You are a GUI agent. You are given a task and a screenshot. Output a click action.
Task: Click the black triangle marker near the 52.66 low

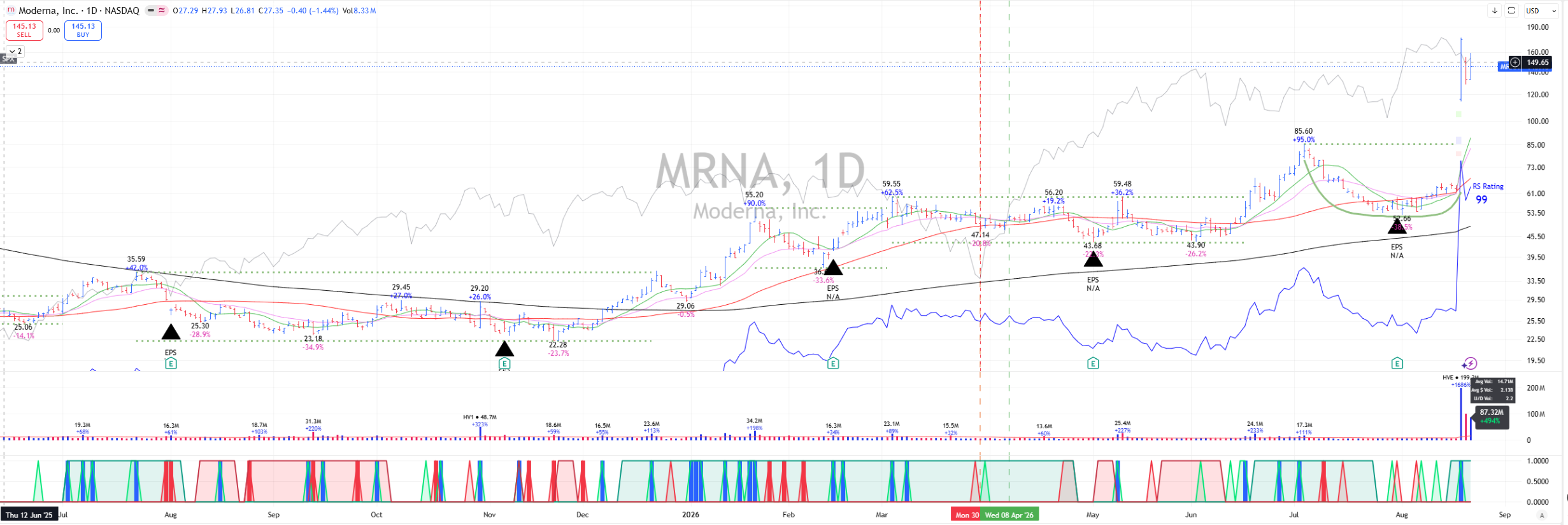point(1397,226)
